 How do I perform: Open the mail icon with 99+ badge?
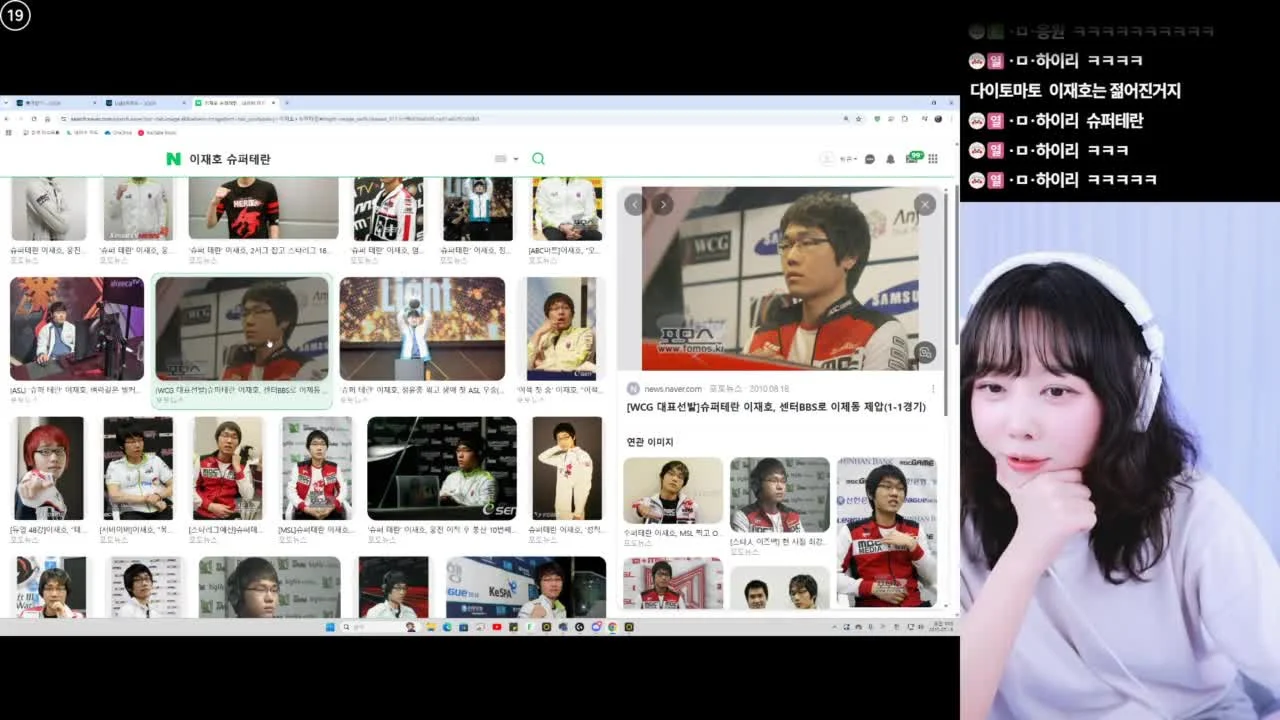pyautogui.click(x=913, y=158)
